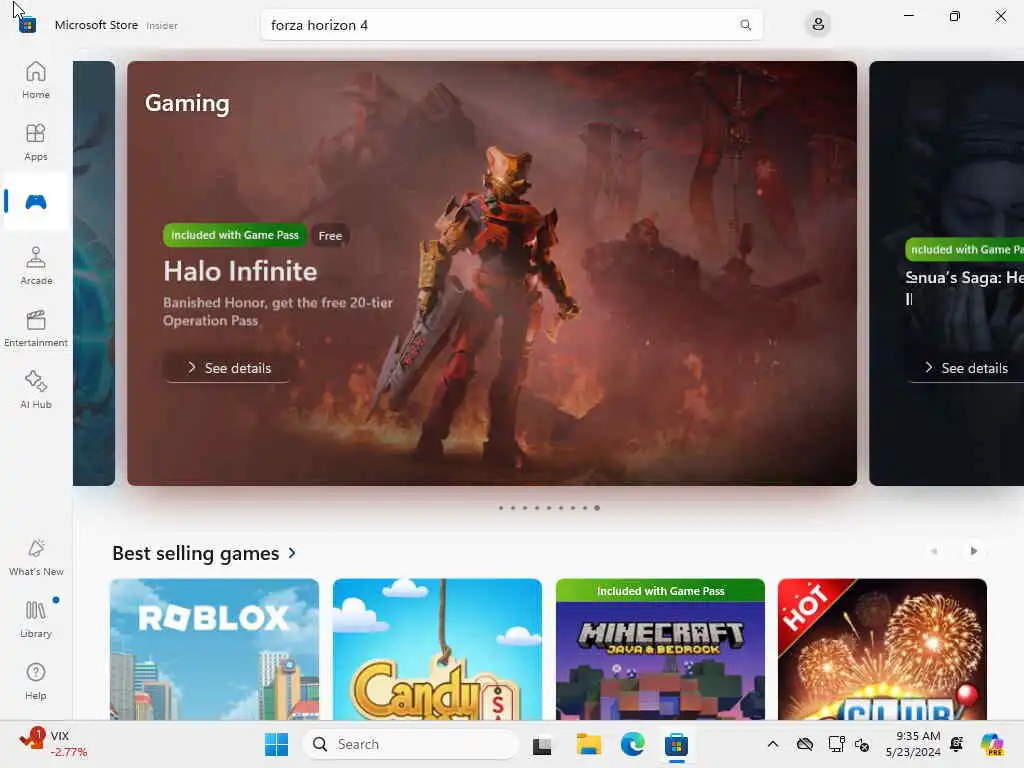Click the muted volume tray icon
Image resolution: width=1024 pixels, height=768 pixels.
click(862, 745)
